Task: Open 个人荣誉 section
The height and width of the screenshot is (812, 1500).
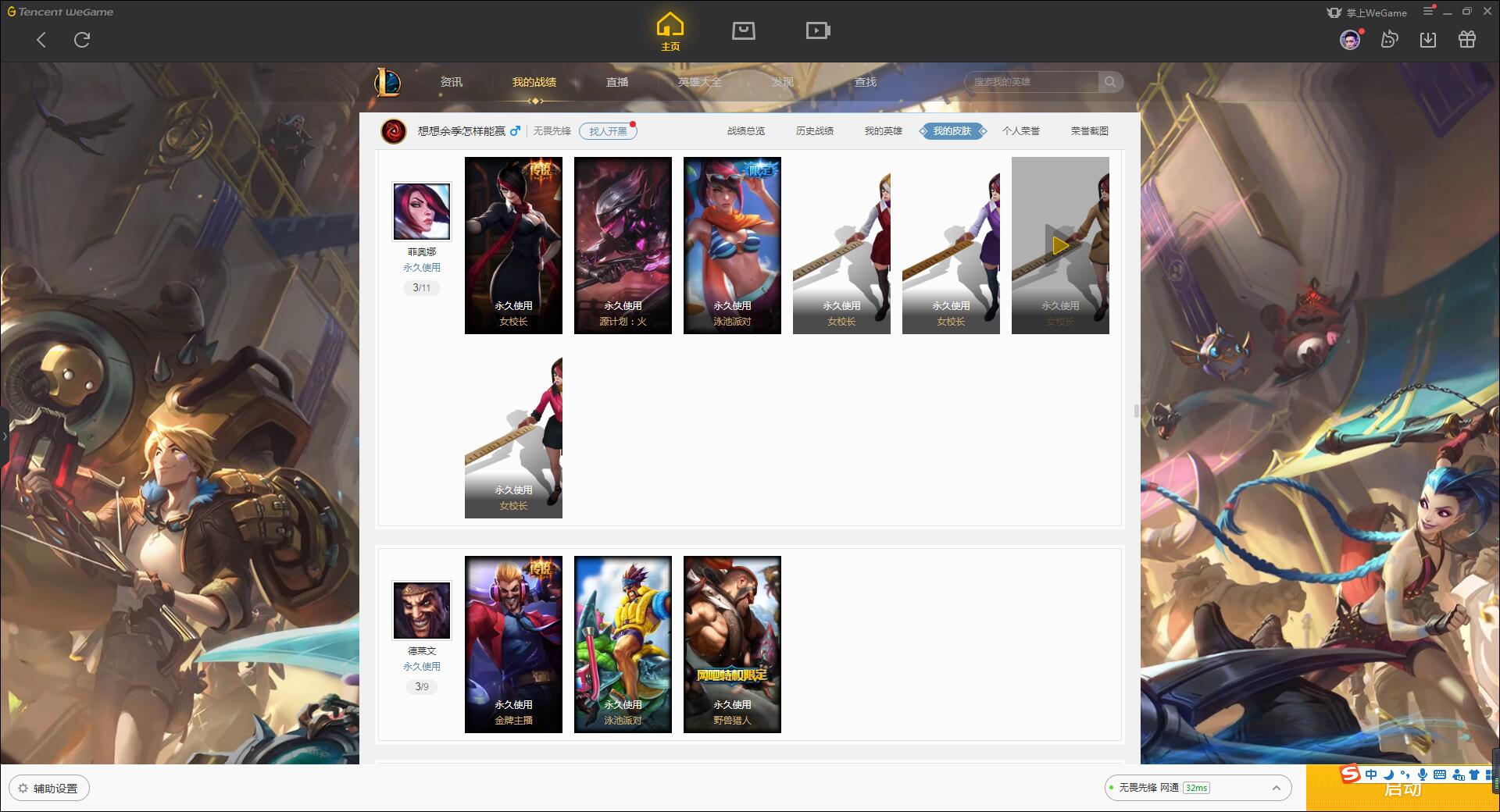Action: 1021,131
